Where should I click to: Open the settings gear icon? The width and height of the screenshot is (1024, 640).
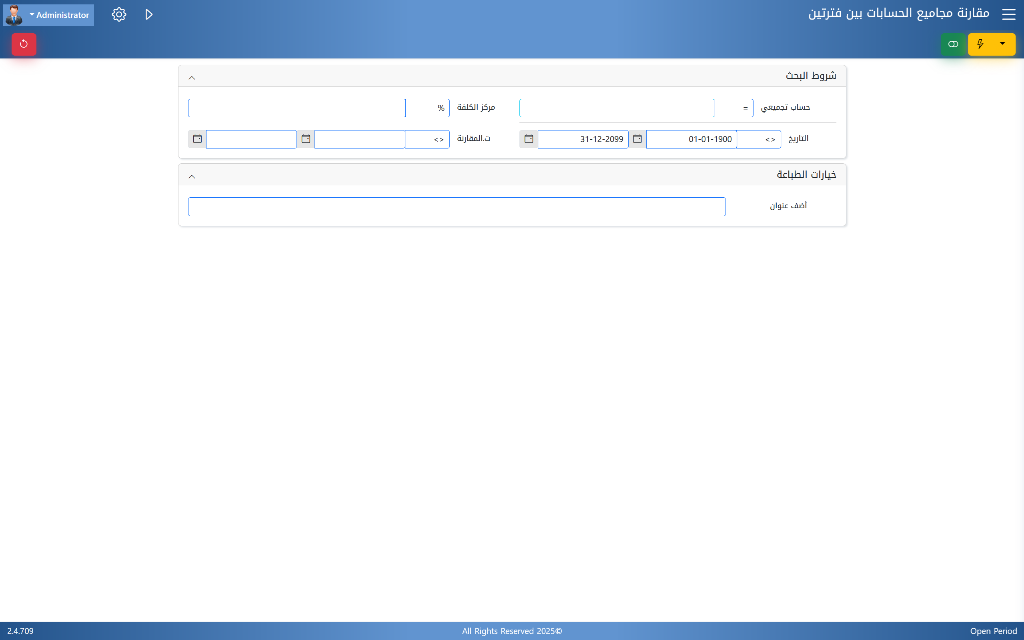click(x=119, y=15)
